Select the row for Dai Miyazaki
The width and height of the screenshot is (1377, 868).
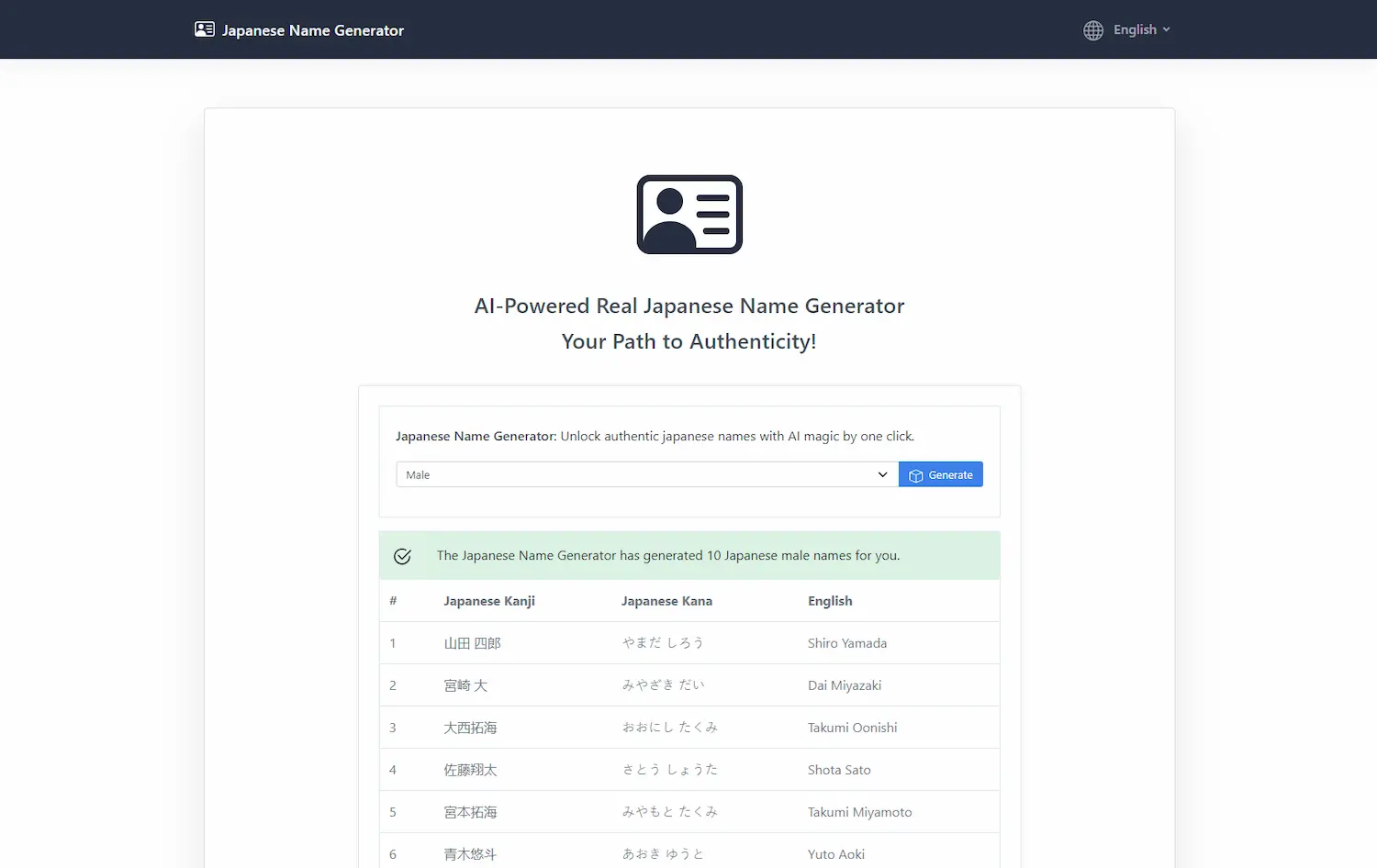pyautogui.click(x=845, y=684)
